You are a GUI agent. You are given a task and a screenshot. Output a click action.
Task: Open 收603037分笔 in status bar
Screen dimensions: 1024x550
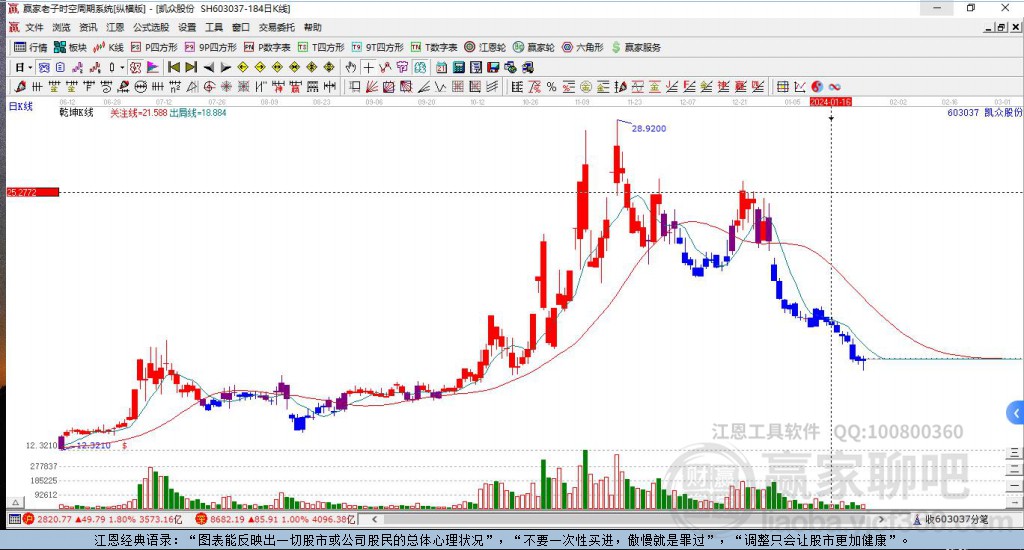pos(951,519)
